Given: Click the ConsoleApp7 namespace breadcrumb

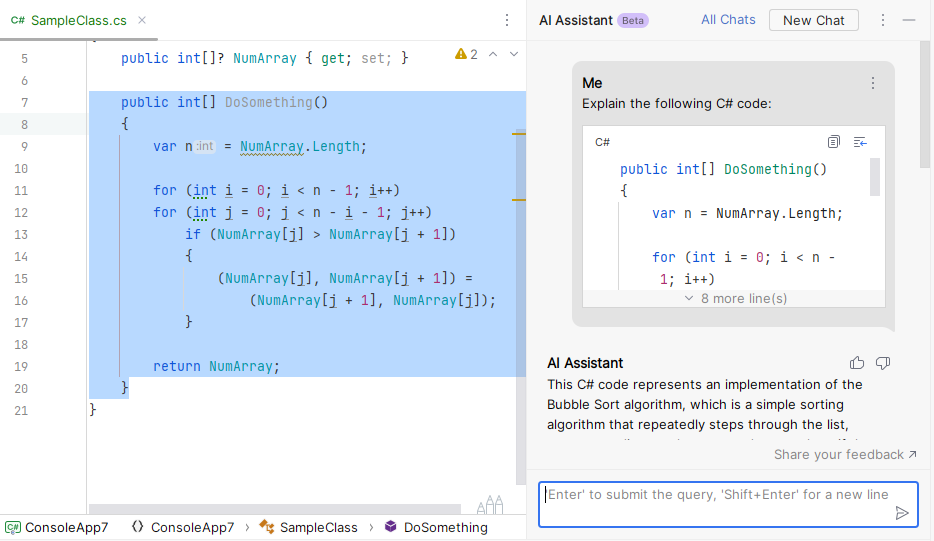Looking at the screenshot, I should 183,527.
